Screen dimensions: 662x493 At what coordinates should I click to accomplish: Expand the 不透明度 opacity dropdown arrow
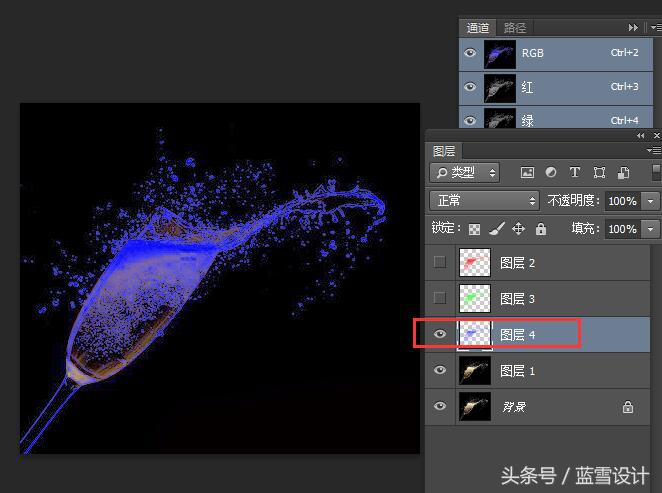point(652,201)
